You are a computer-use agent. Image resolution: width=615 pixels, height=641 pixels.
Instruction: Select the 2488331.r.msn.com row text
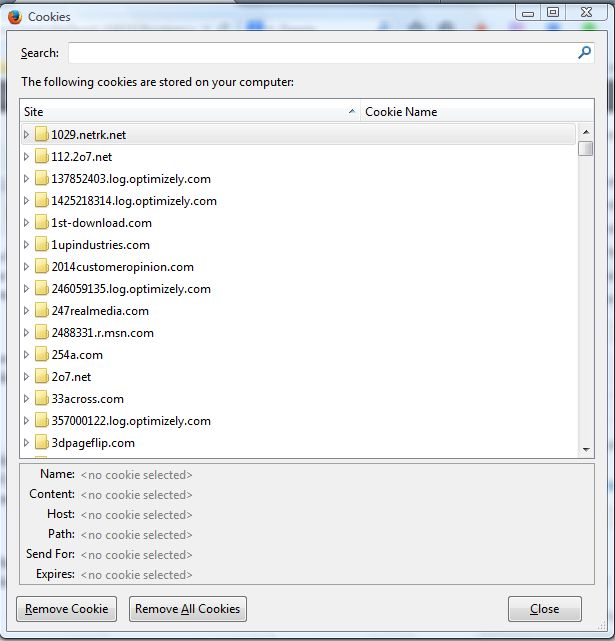[102, 333]
